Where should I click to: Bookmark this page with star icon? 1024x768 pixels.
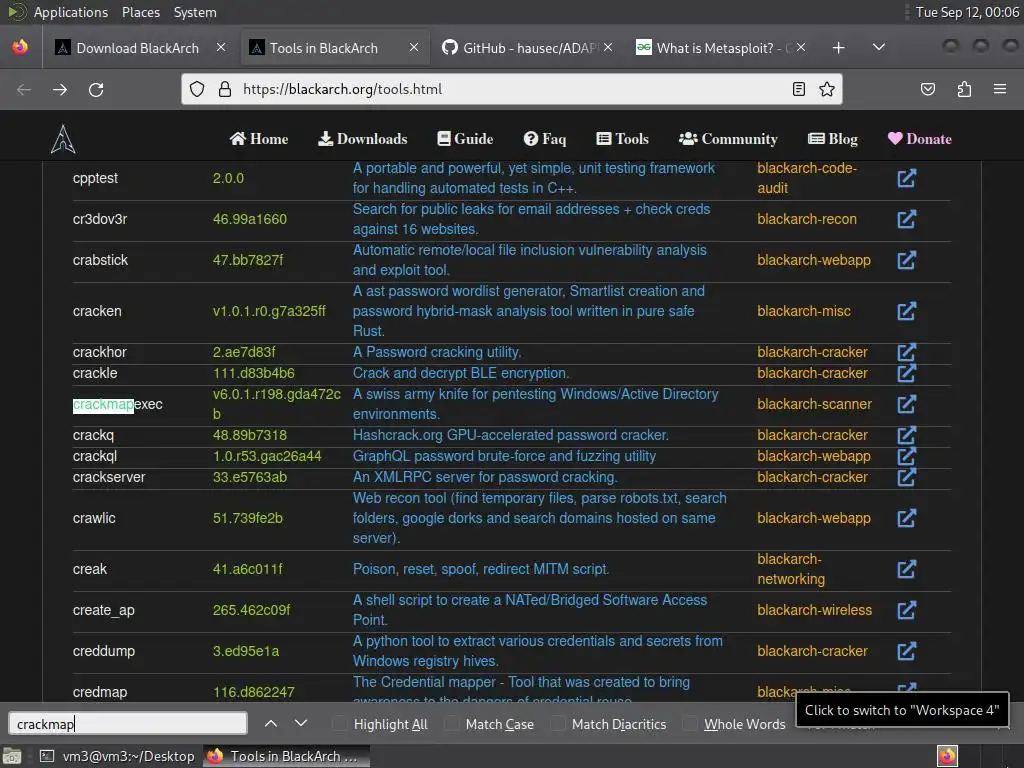[827, 89]
